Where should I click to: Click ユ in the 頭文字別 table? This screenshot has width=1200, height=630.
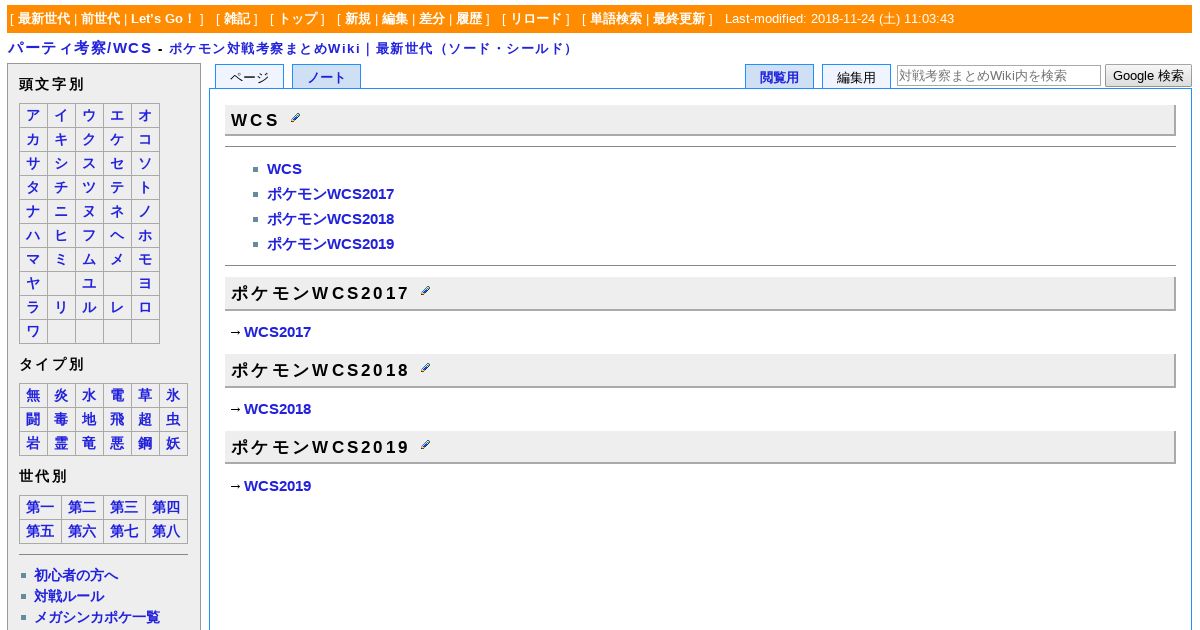pos(89,284)
